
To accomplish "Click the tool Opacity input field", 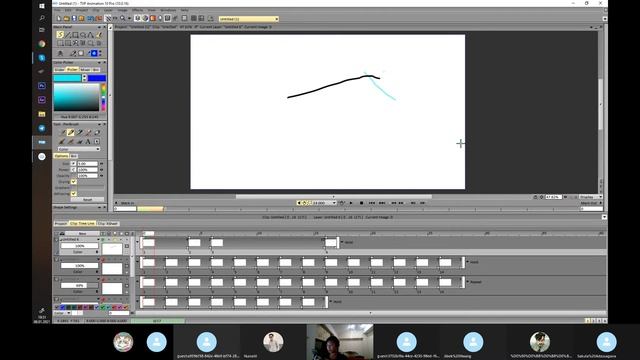I will click(x=88, y=176).
